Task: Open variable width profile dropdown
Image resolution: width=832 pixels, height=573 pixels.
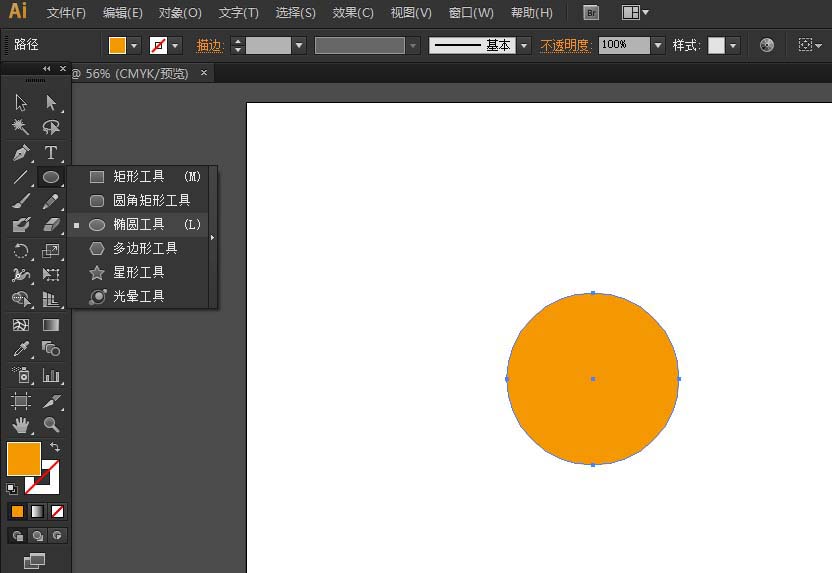Action: tap(412, 46)
